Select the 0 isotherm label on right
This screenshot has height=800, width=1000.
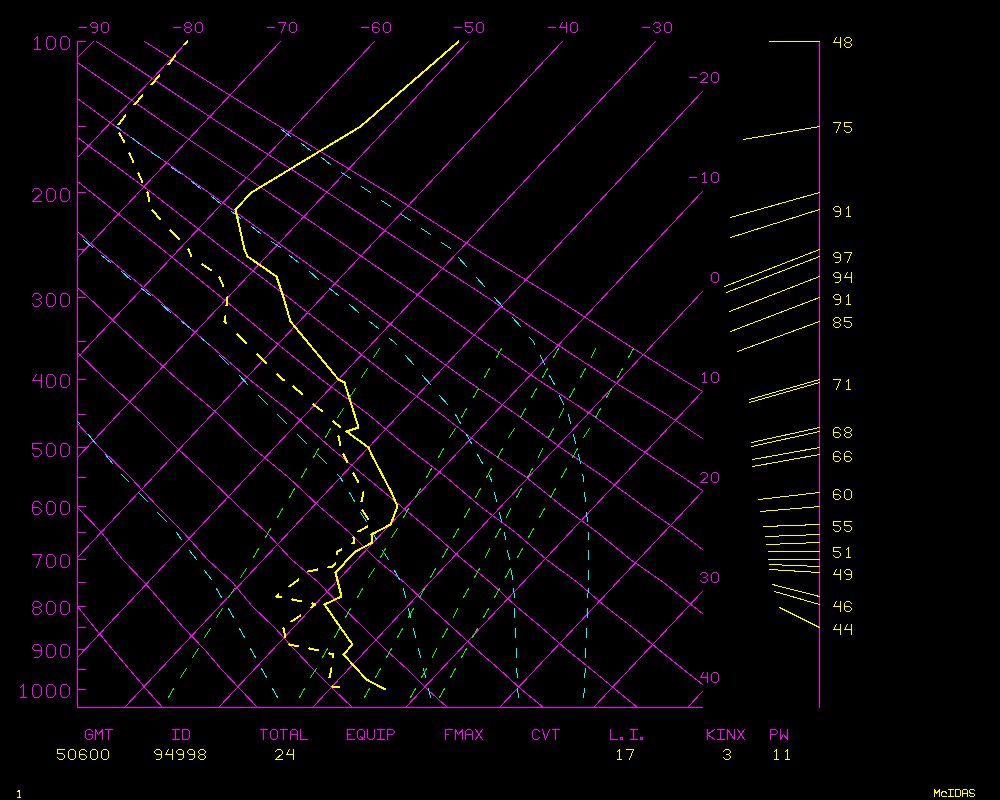(714, 278)
